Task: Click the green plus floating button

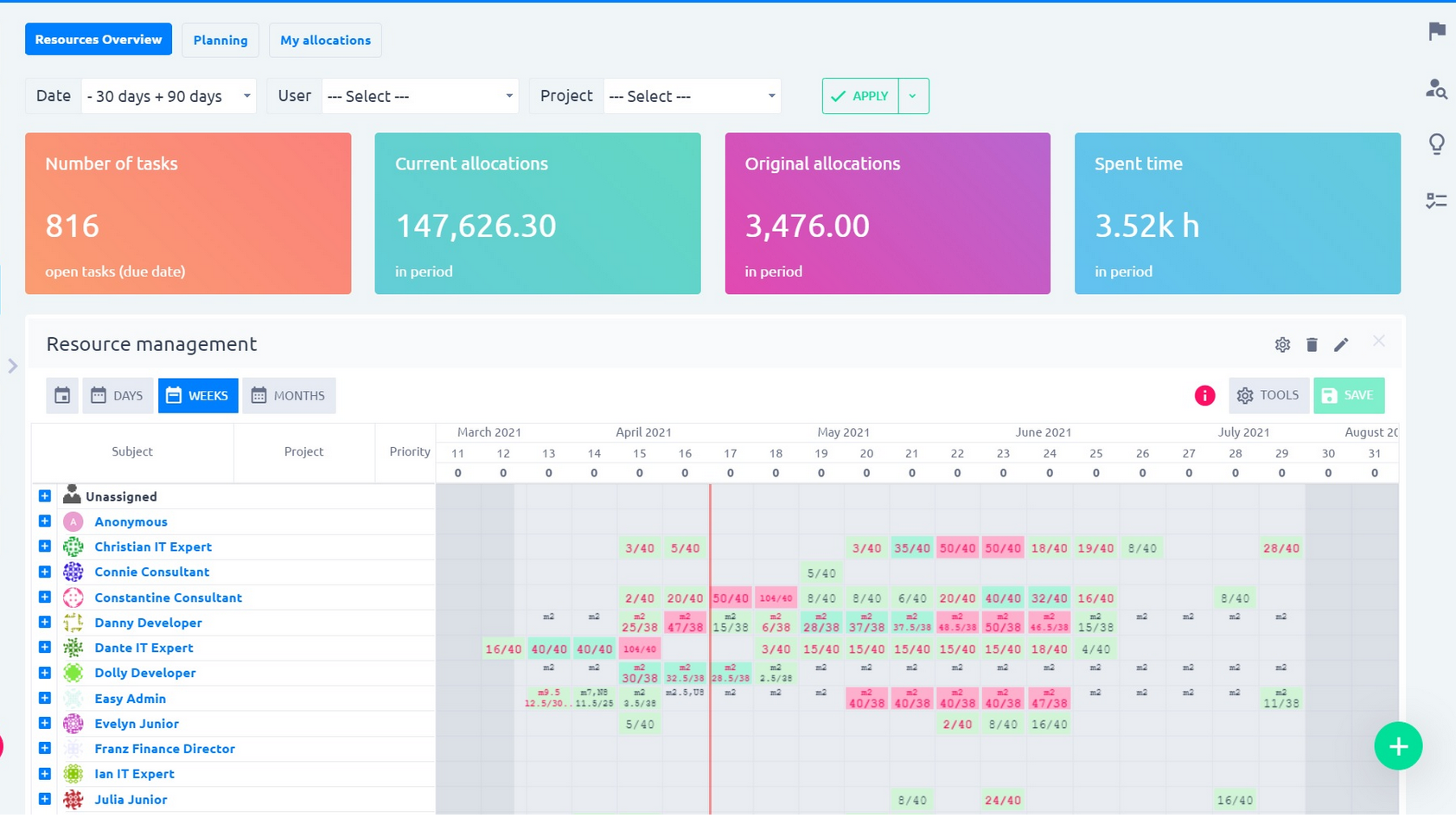Action: pyautogui.click(x=1398, y=746)
